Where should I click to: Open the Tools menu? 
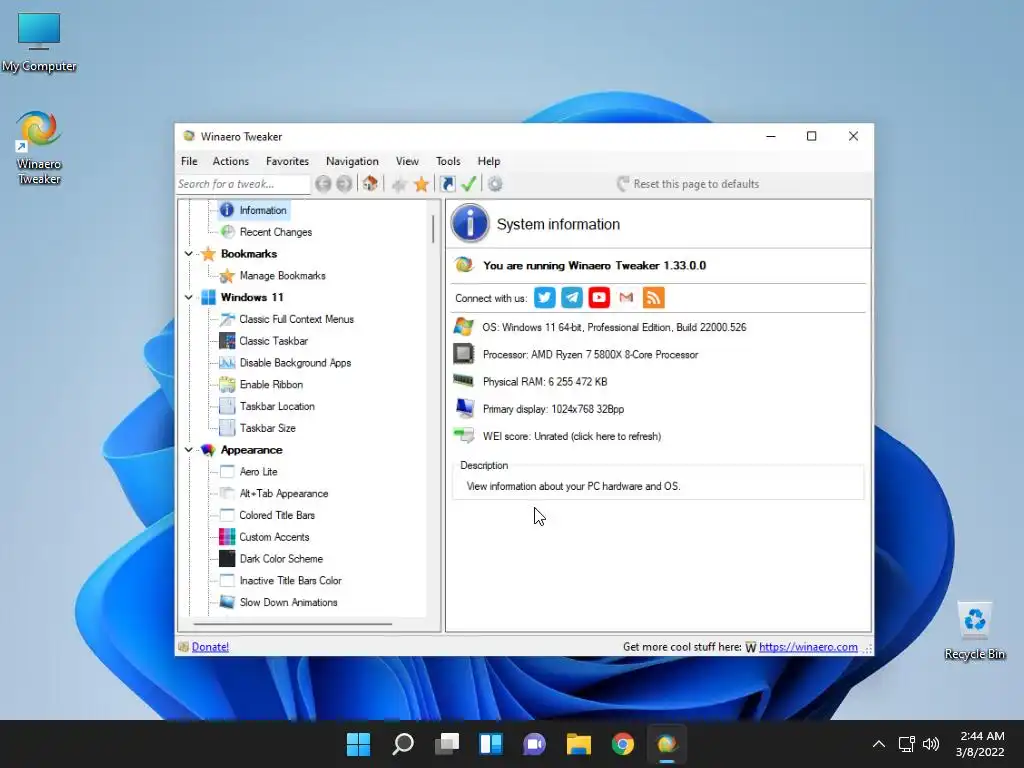448,161
